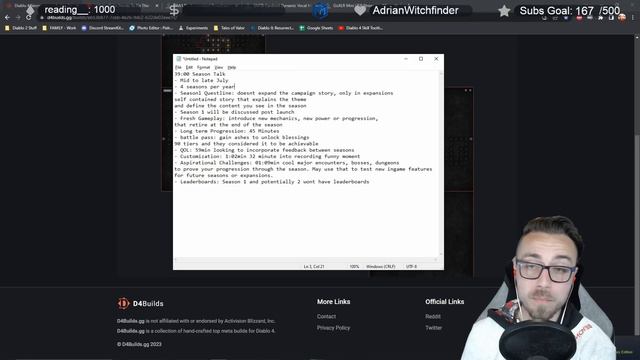
Task: Open the FAMILY - Work bookmark folder
Action: (x=59, y=28)
